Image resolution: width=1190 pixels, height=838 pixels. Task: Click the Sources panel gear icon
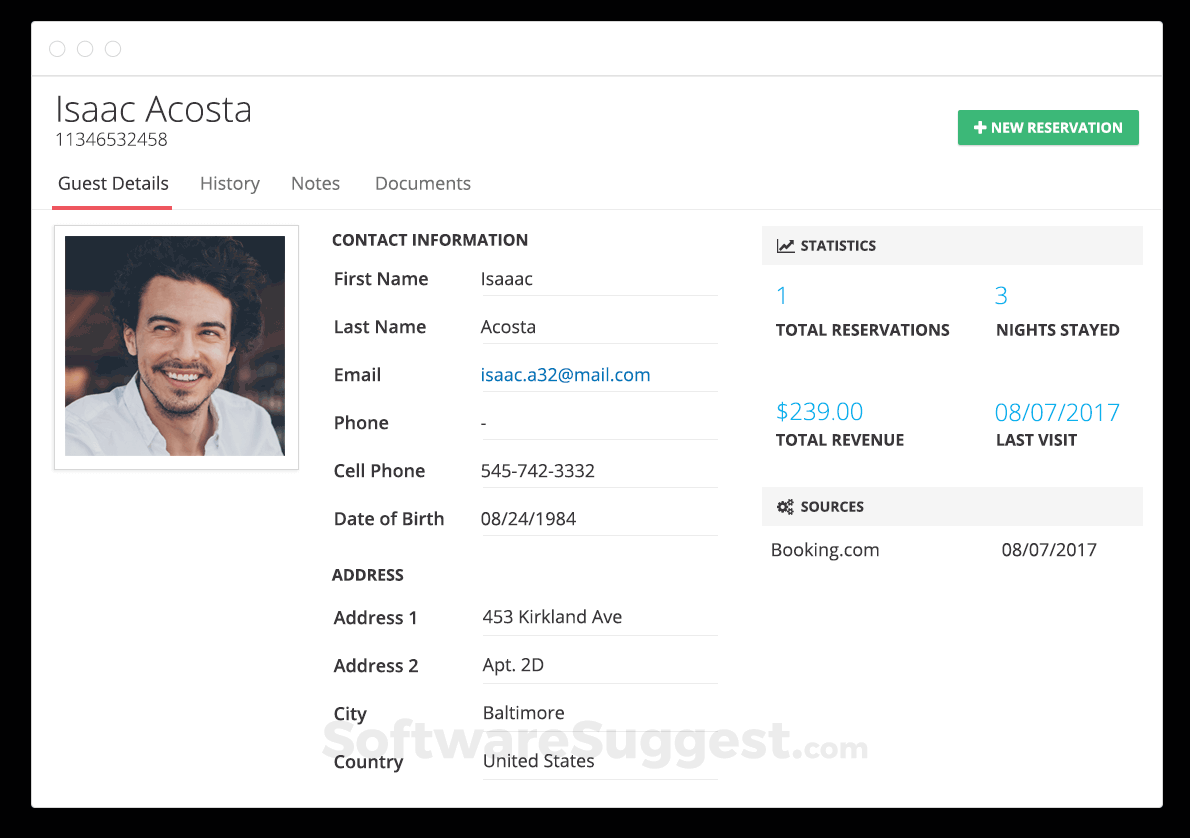point(786,506)
